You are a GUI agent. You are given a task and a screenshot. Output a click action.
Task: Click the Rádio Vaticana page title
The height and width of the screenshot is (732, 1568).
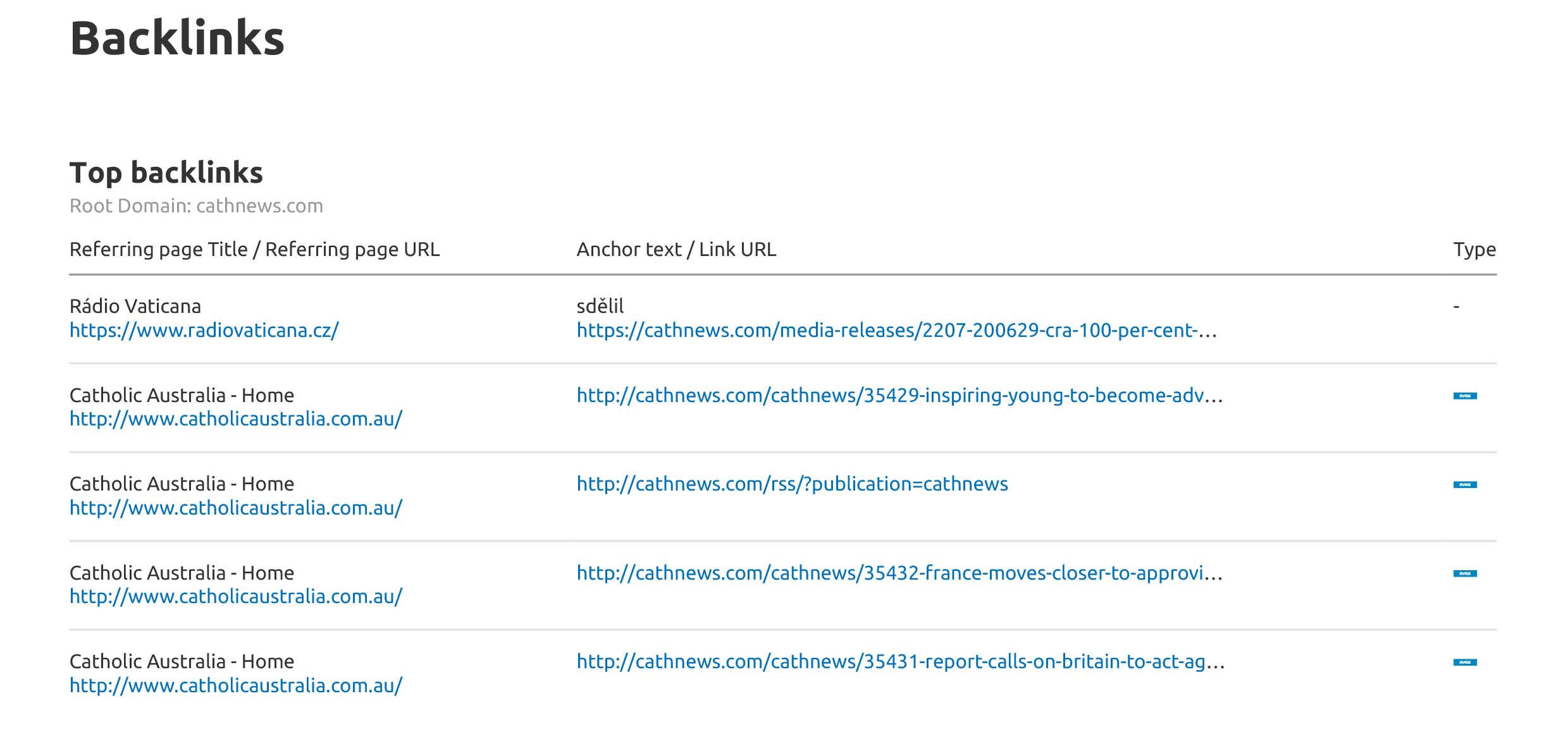pyautogui.click(x=135, y=307)
